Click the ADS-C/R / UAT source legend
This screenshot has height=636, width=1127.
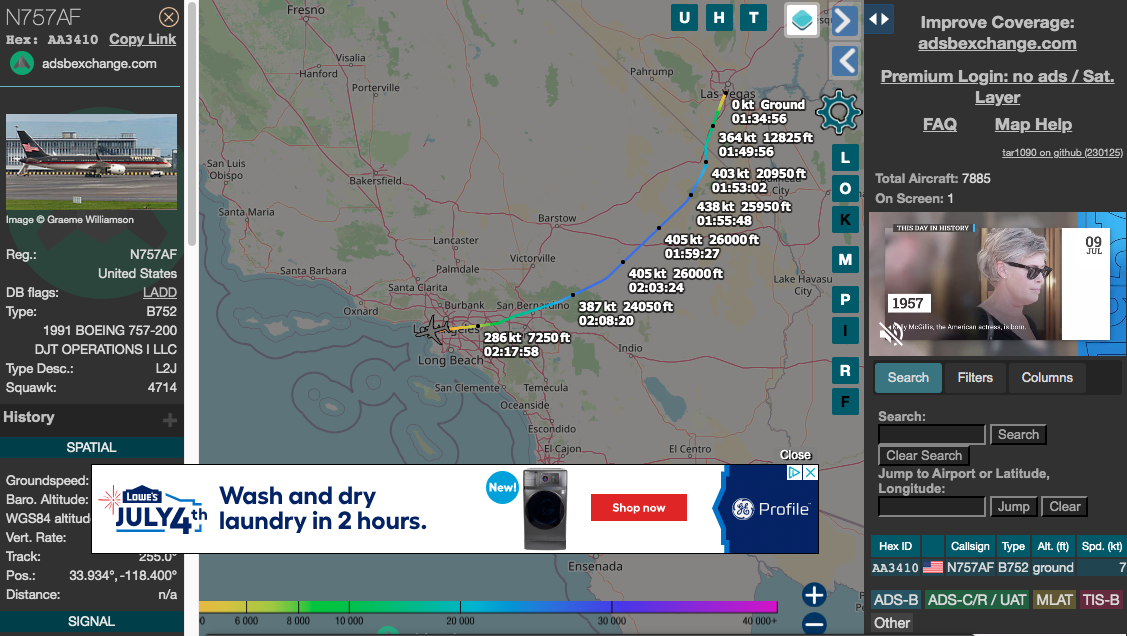point(977,600)
